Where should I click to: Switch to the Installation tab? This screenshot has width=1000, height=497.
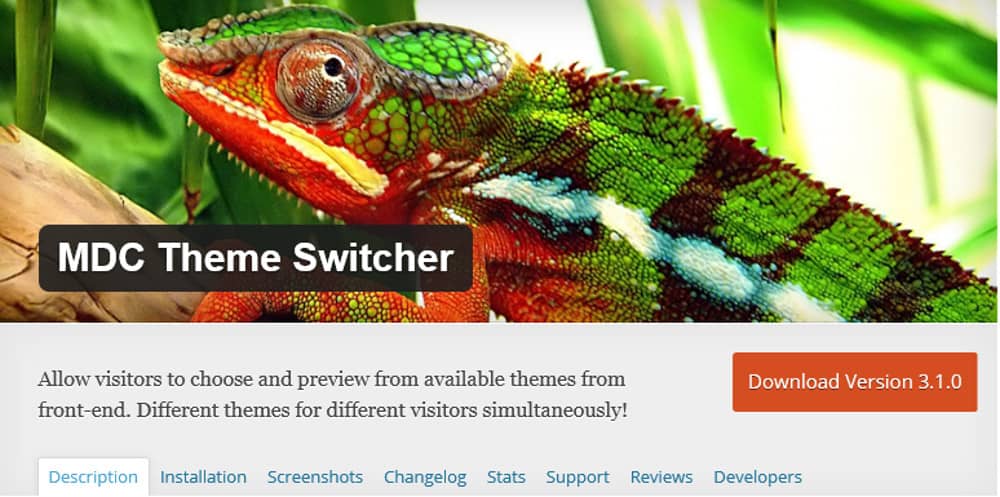coord(203,477)
